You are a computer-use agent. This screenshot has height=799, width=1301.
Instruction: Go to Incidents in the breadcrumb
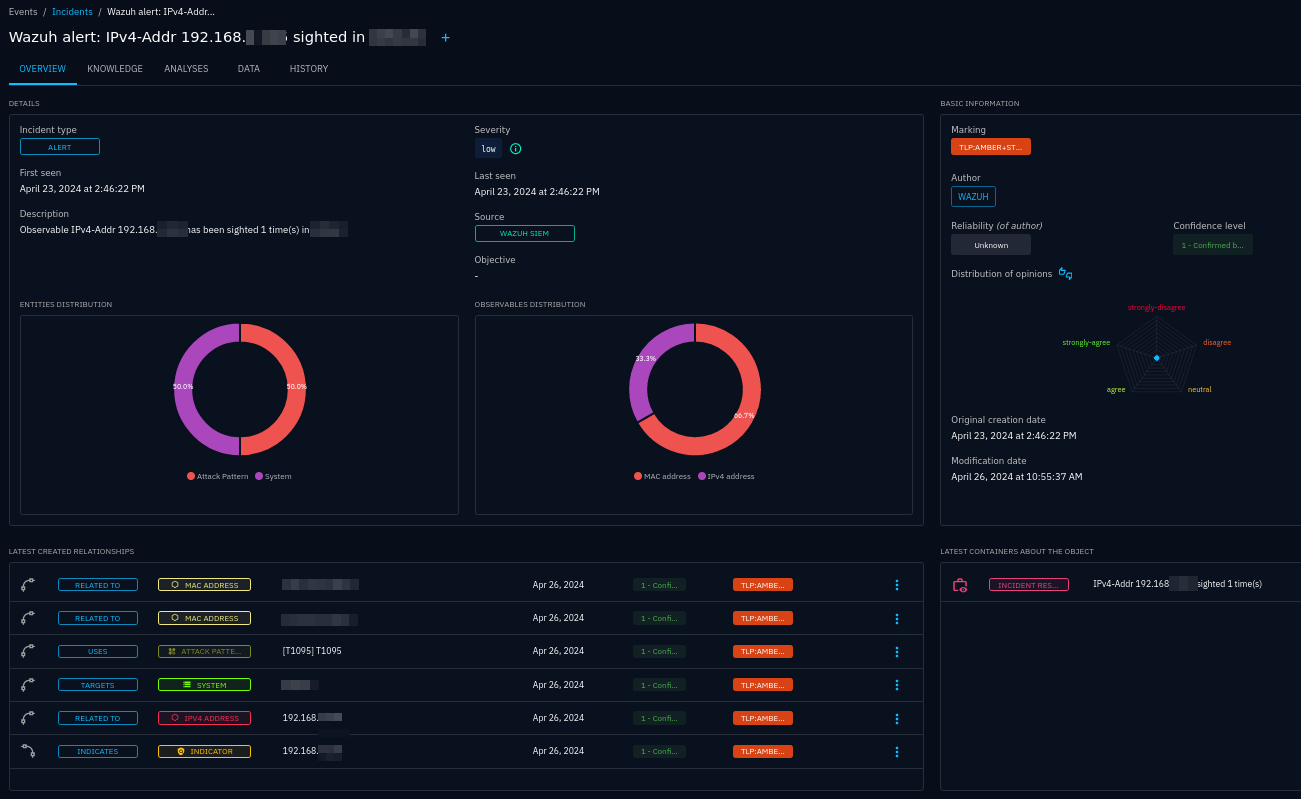[72, 12]
